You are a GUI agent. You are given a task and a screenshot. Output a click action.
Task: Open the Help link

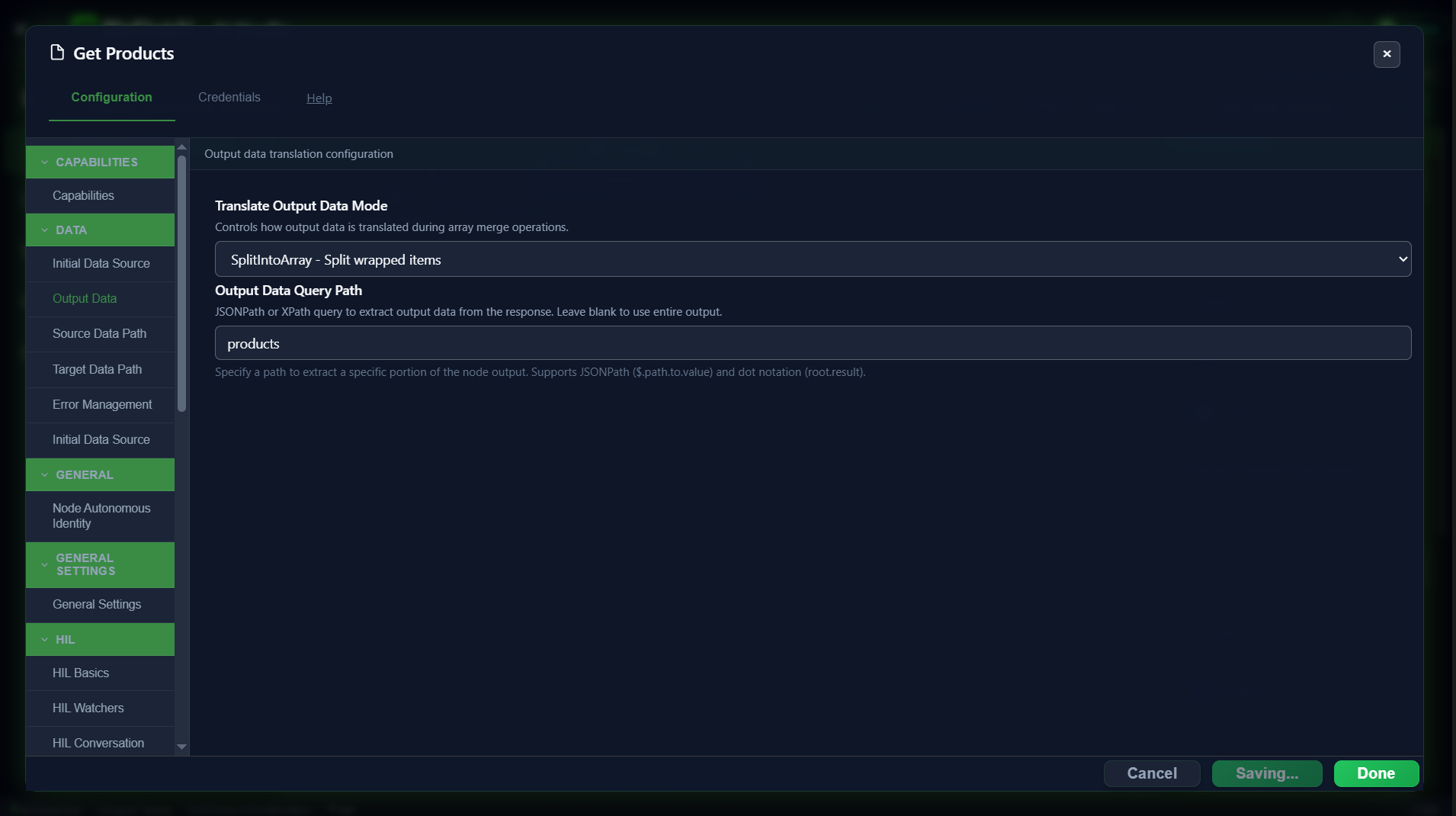coord(319,98)
